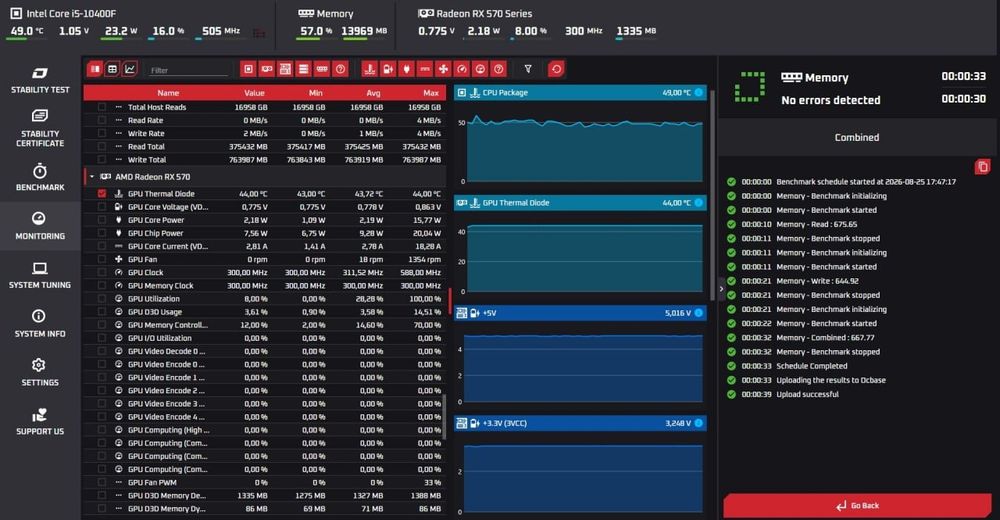Toggle the temperature sensor type filter
Viewport: 1000px width, 520px height.
(369, 69)
